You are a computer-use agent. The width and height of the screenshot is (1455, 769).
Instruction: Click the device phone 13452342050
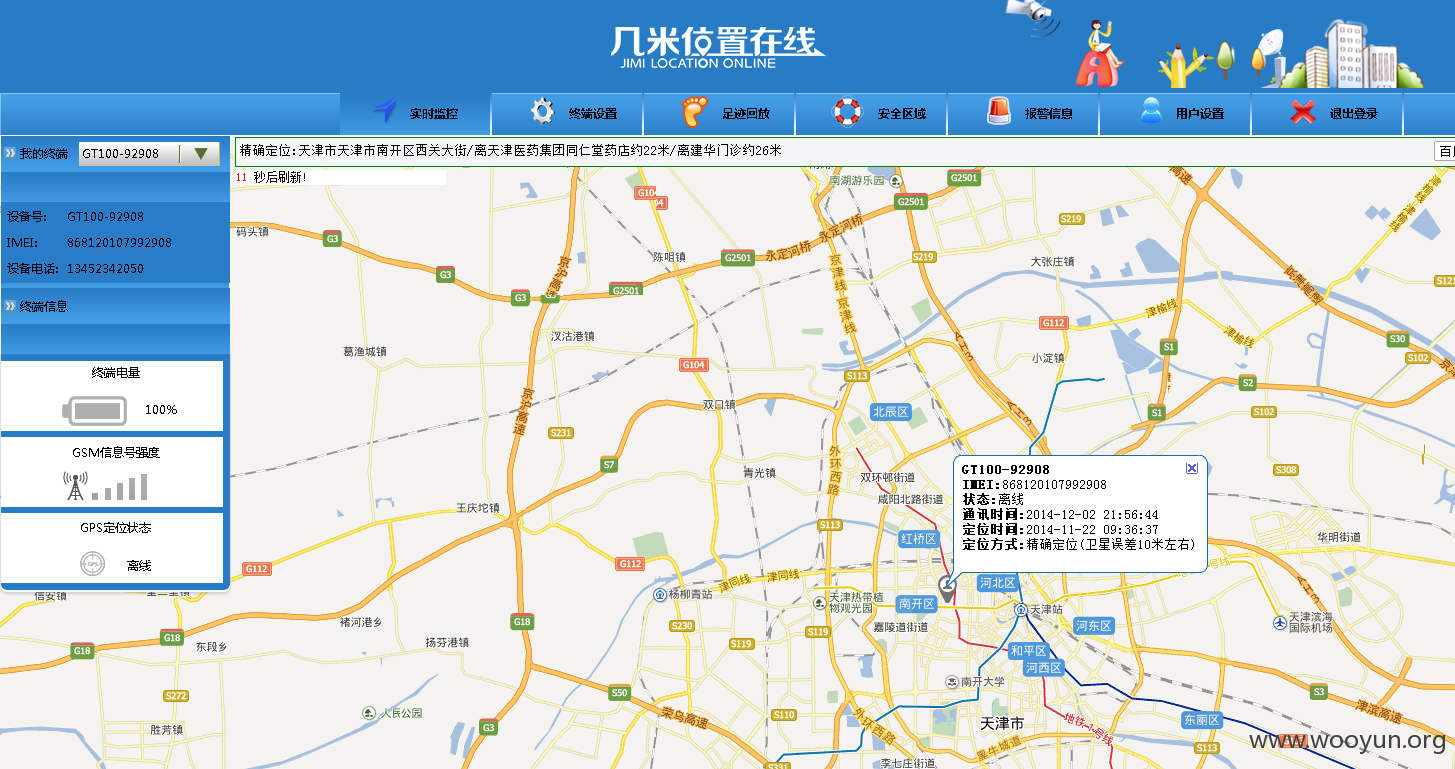pos(105,269)
